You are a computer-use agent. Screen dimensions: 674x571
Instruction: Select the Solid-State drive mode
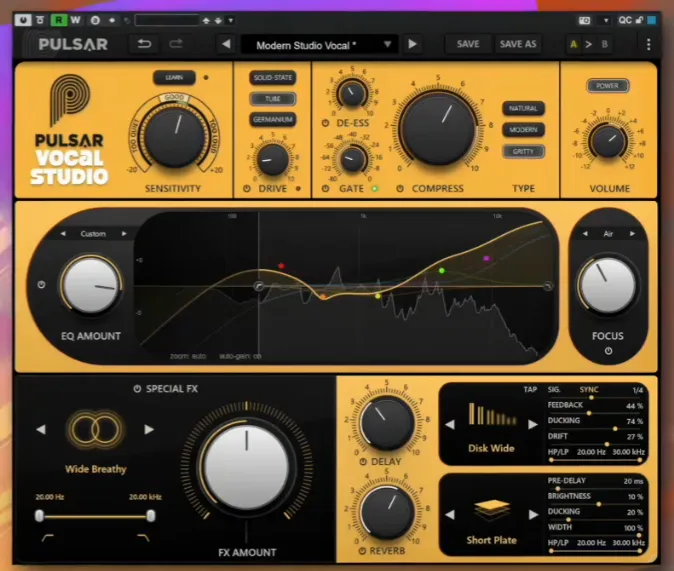point(273,77)
